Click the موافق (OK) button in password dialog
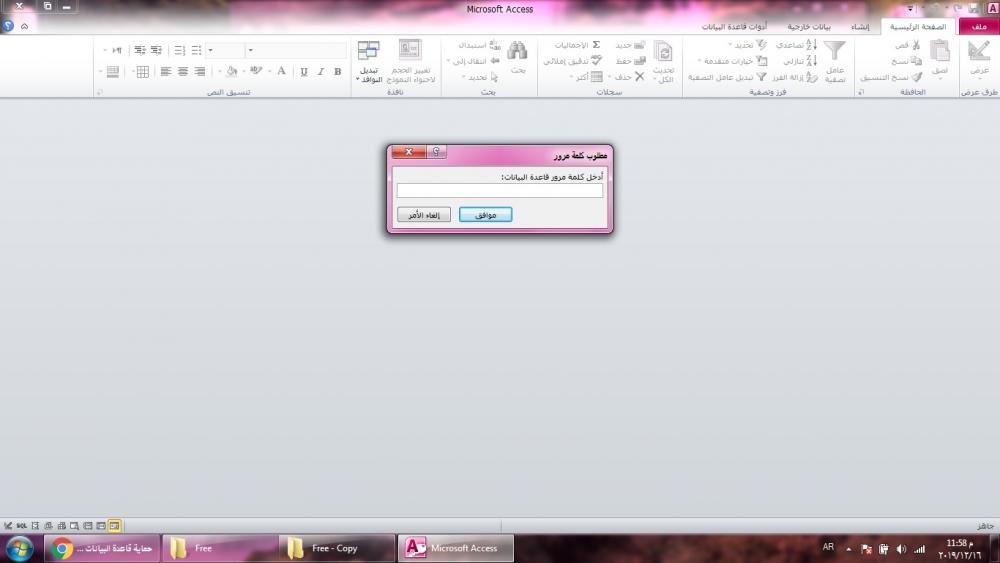 pos(486,215)
